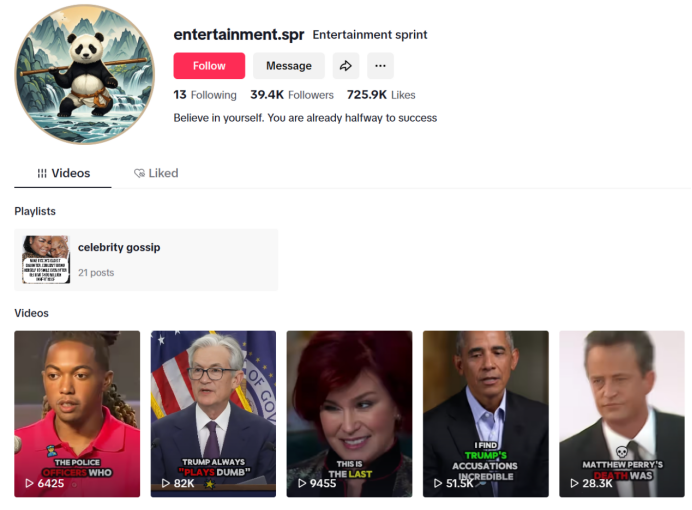The height and width of the screenshot is (510, 692).
Task: Open the celebrity gossip playlist
Action: point(146,260)
